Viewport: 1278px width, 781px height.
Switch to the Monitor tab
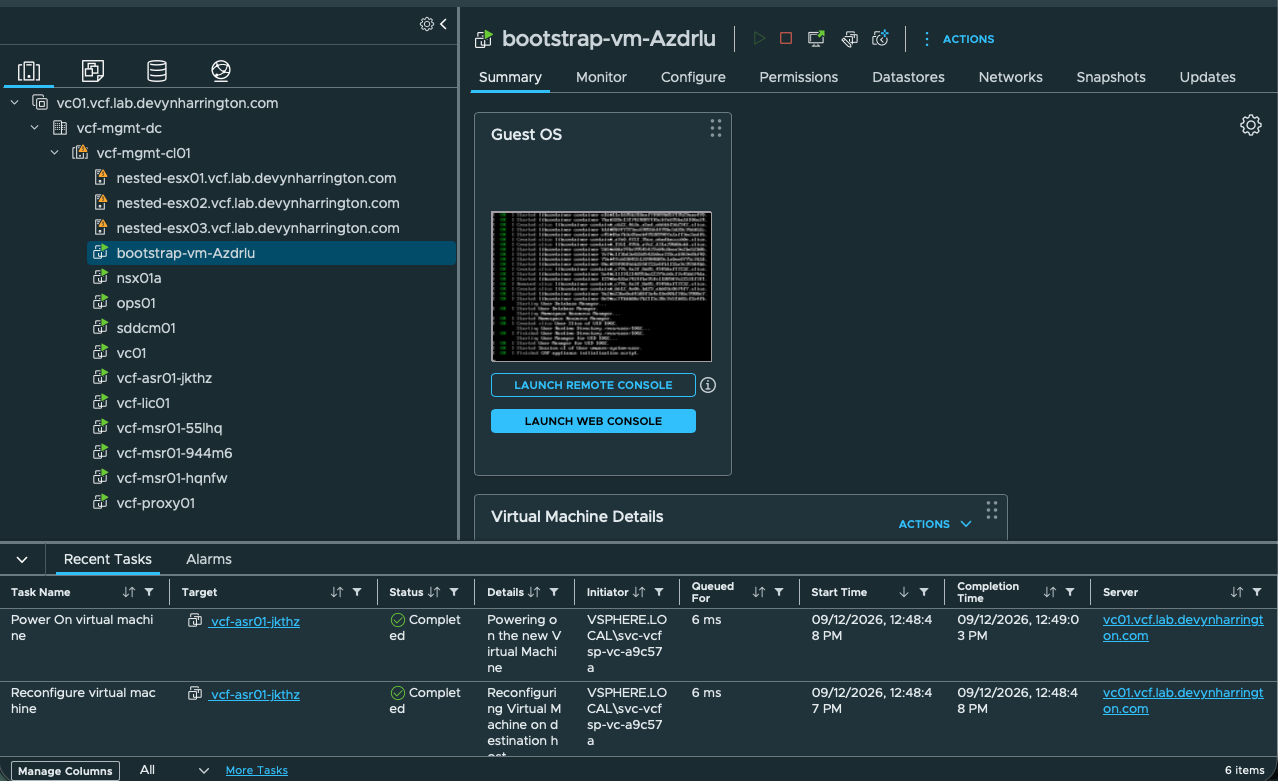601,77
